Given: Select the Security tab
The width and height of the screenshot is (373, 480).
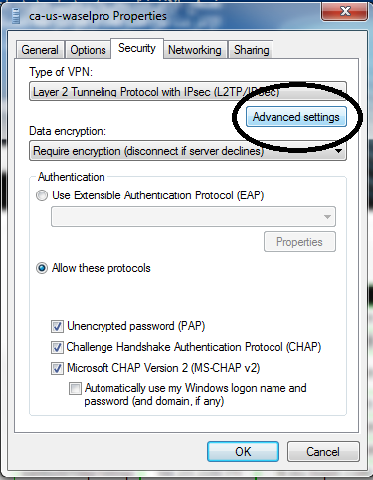Looking at the screenshot, I should point(137,48).
